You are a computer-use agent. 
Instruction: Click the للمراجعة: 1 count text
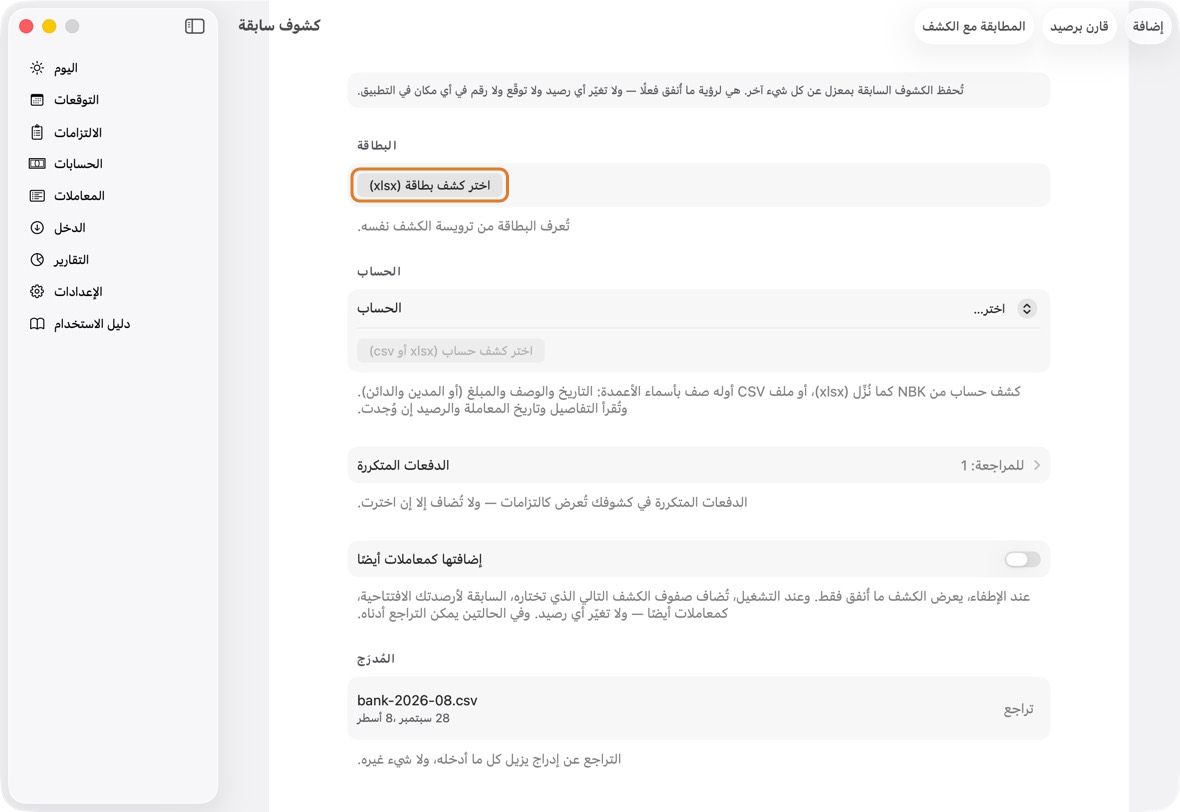coord(992,465)
